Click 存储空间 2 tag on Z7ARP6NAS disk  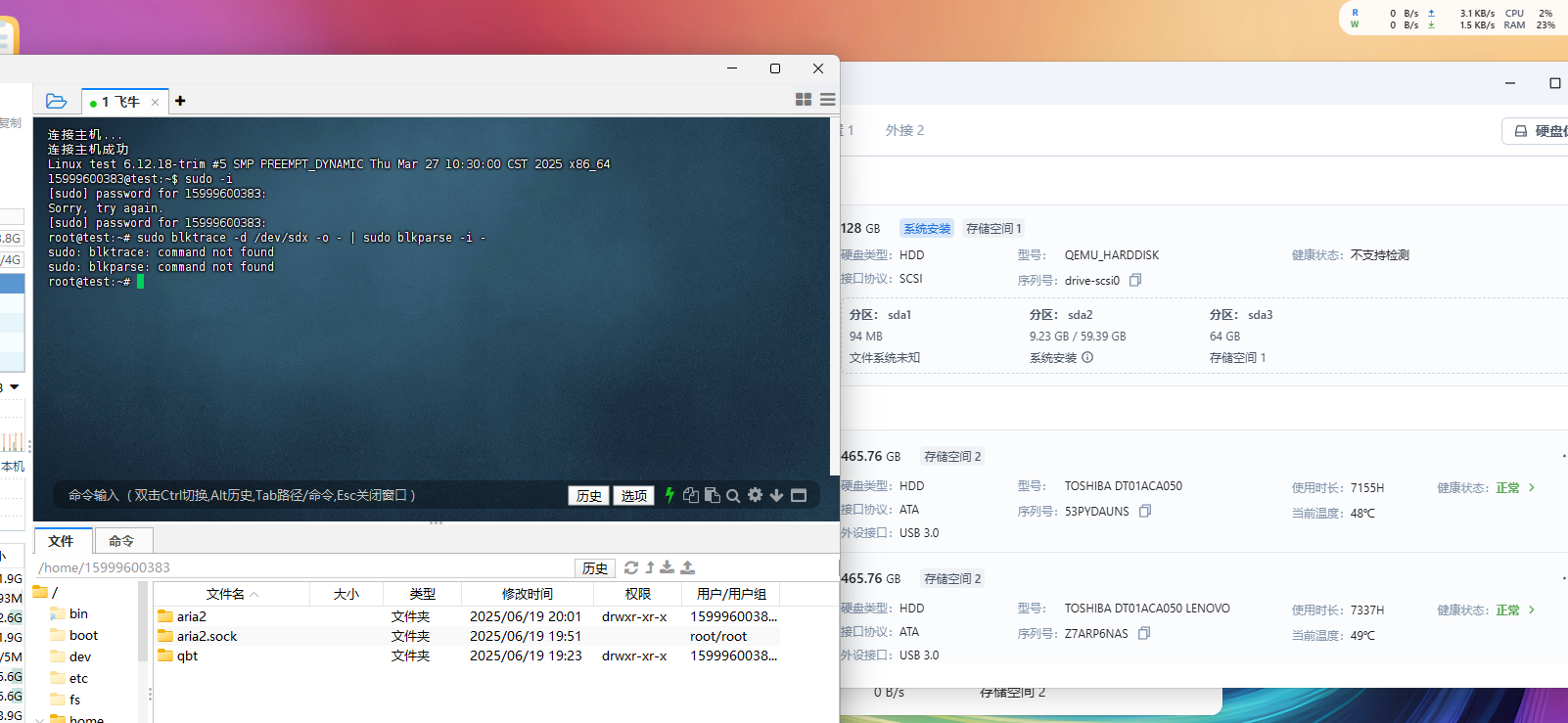pos(952,578)
